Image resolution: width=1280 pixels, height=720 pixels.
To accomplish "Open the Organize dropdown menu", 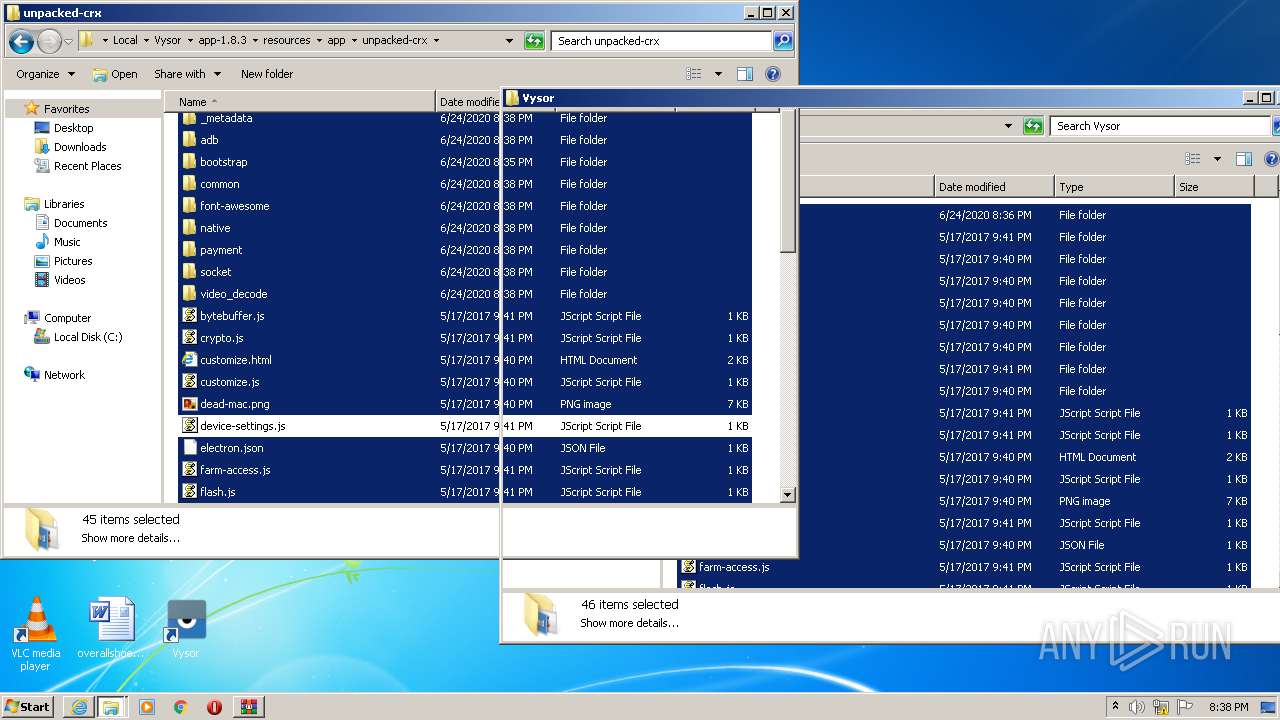I will click(x=45, y=74).
